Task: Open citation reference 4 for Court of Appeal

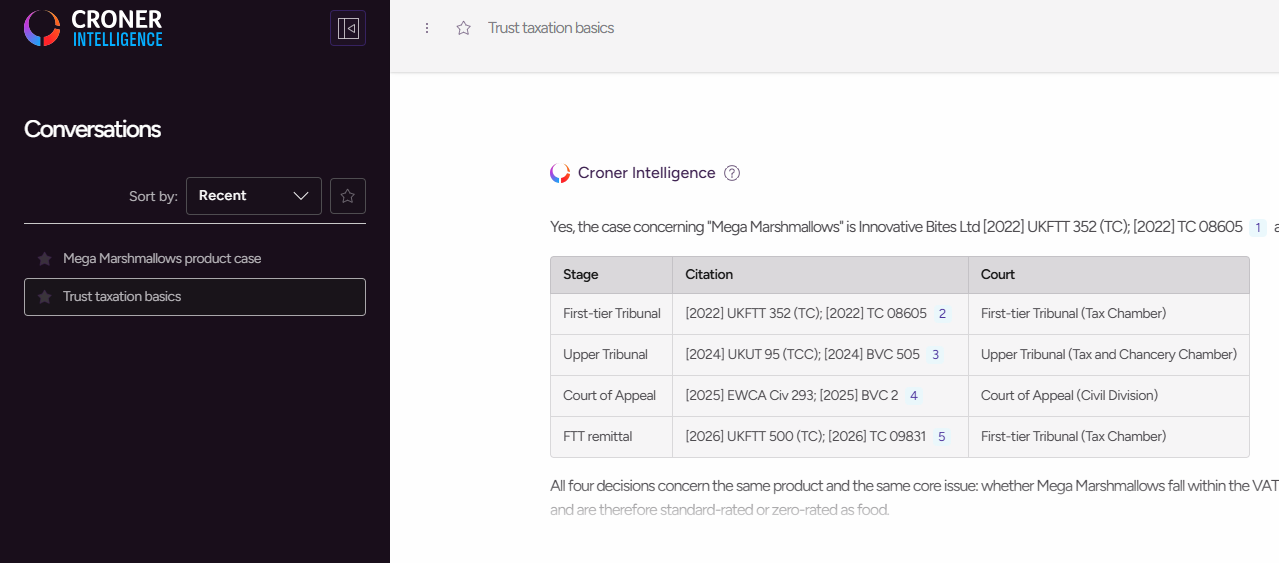Action: click(x=913, y=396)
